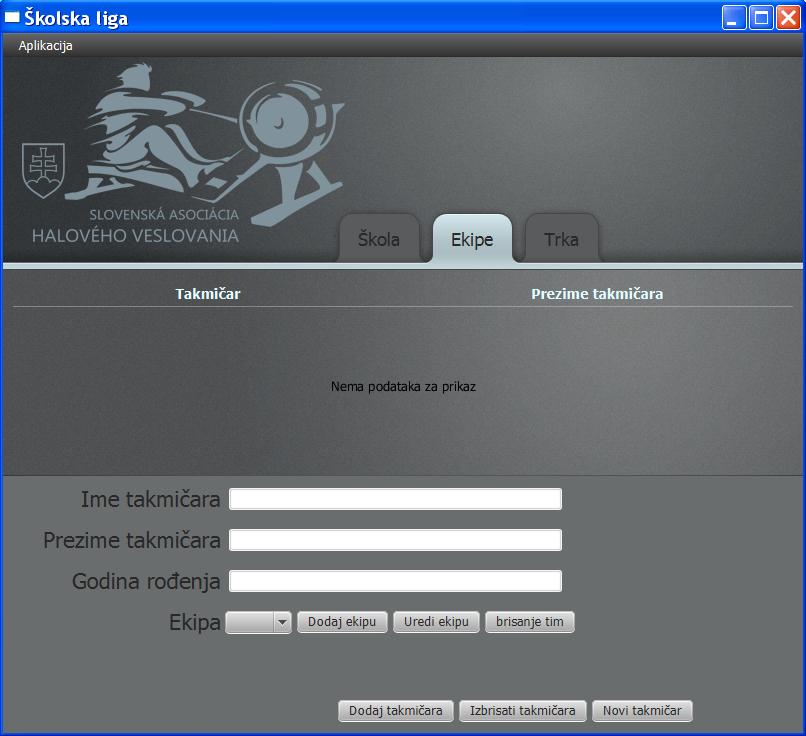
Task: Click the 'Nema podataka za prikaz' text
Action: pyautogui.click(x=404, y=387)
